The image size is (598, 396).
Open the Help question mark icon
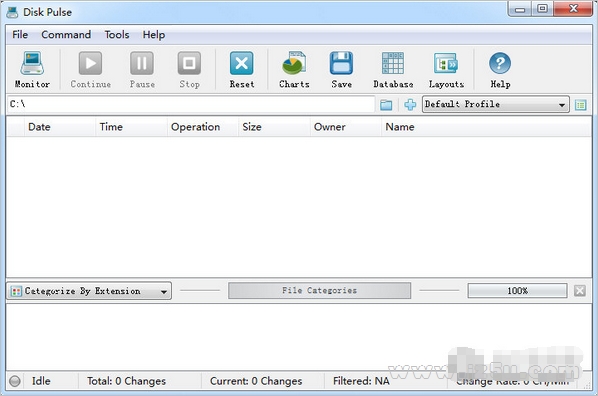pyautogui.click(x=500, y=70)
